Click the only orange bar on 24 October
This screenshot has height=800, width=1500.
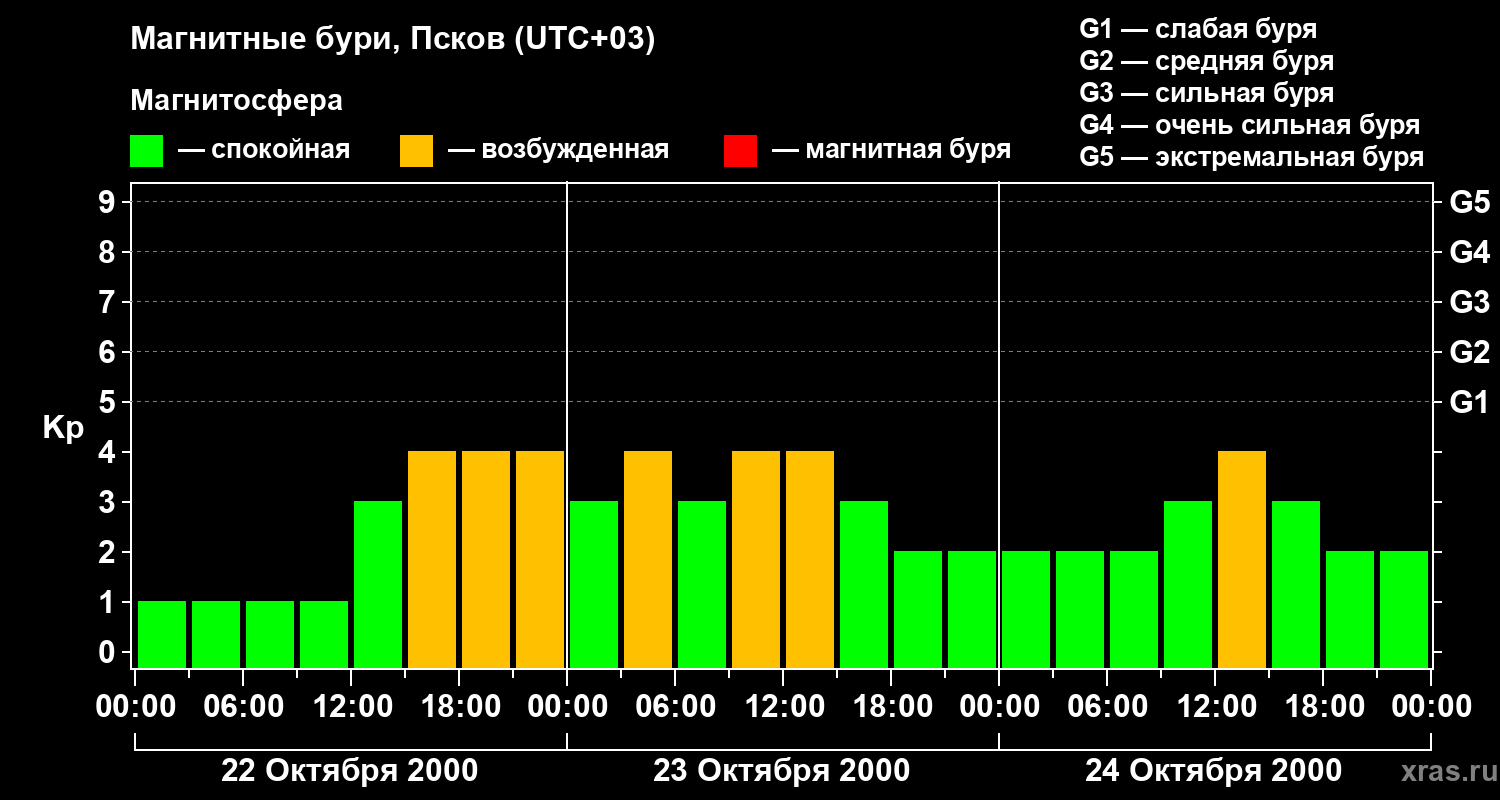pos(1242,559)
